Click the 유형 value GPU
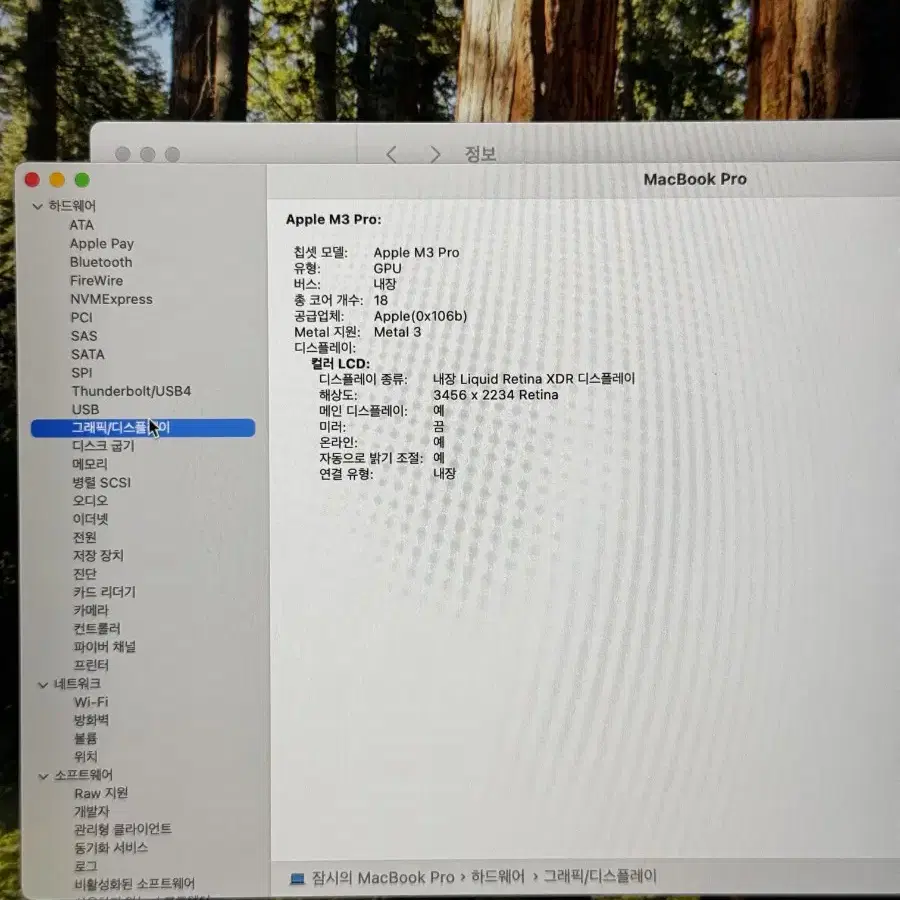900x900 pixels. coord(387,269)
